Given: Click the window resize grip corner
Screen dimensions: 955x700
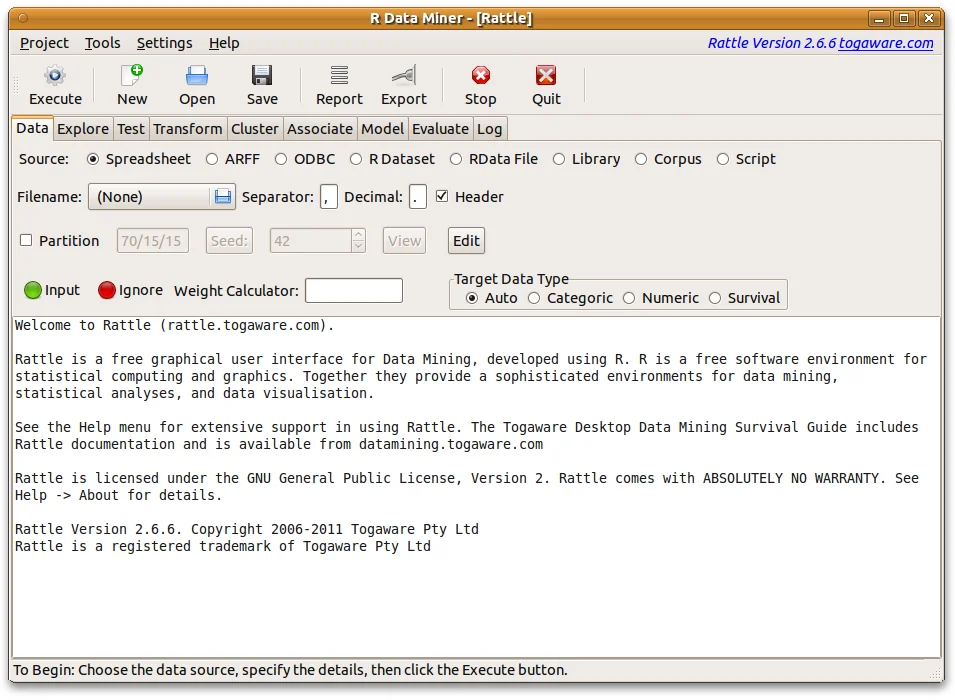Looking at the screenshot, I should (936, 673).
